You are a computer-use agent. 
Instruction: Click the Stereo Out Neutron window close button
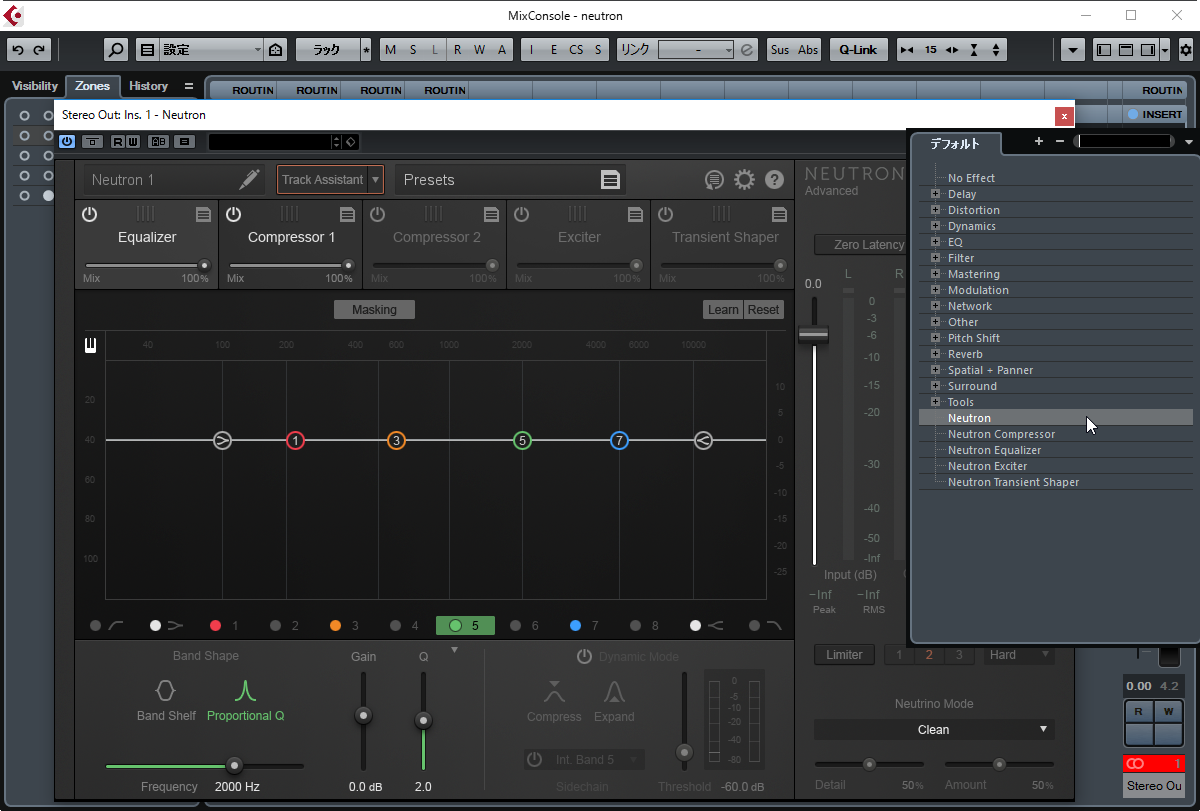[x=1065, y=116]
